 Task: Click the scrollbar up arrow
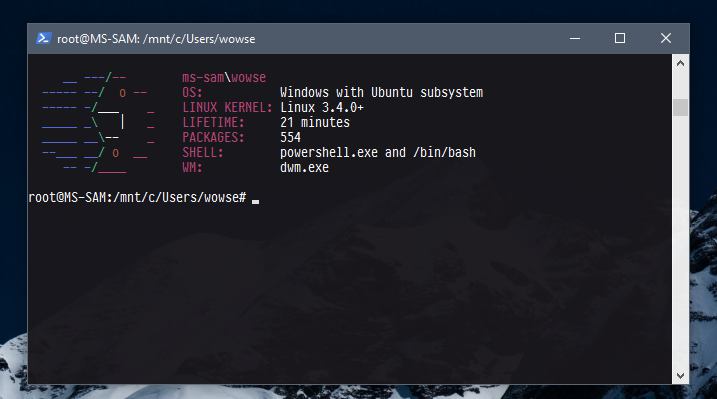click(680, 63)
